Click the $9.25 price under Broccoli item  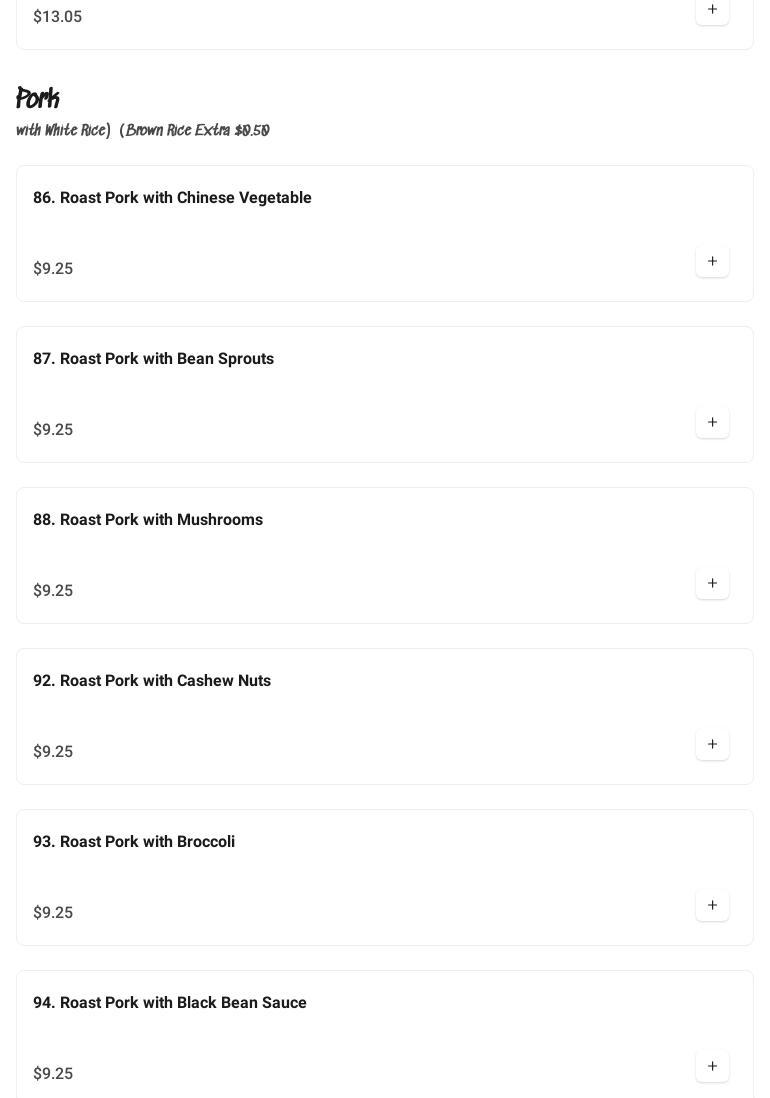pos(53,913)
